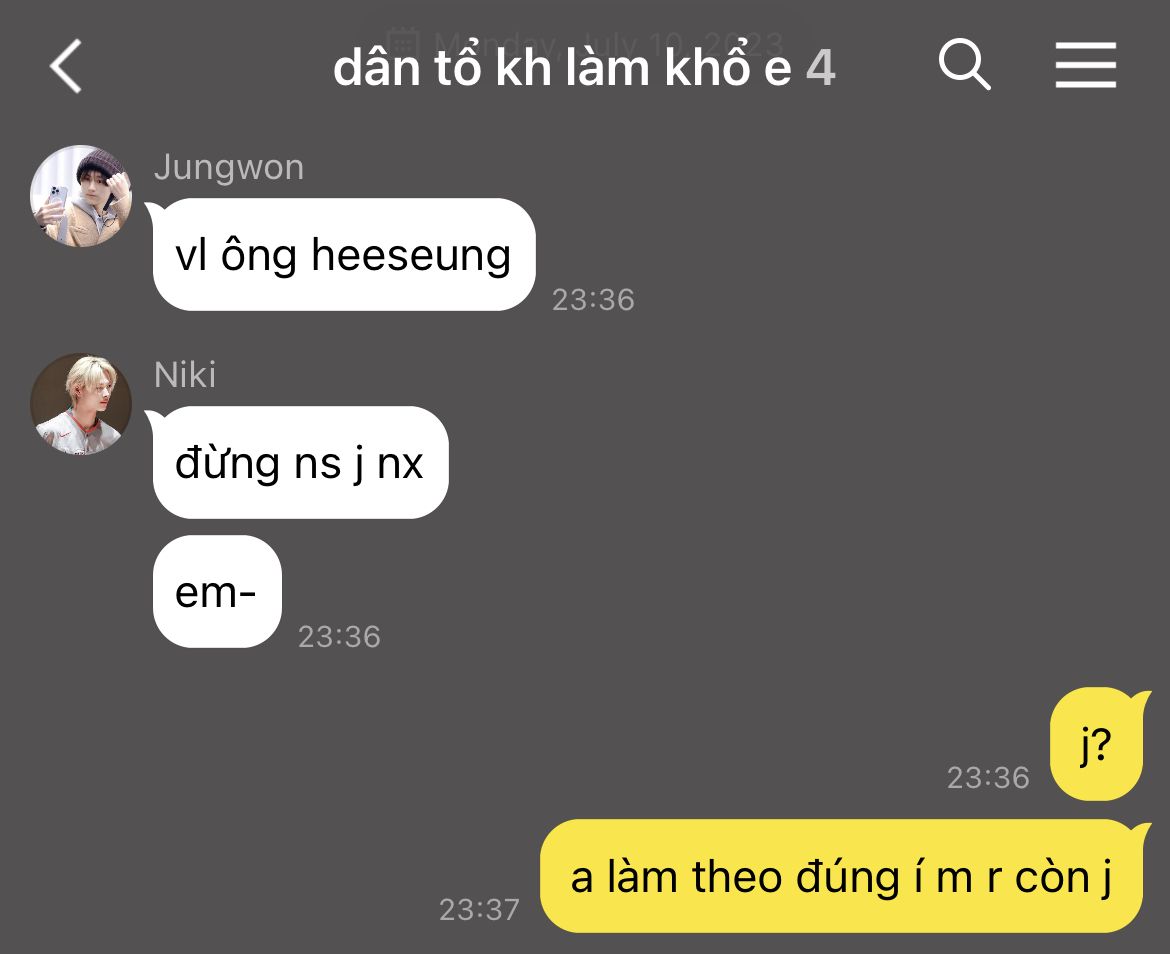Open the hamburger menu icon
The image size is (1170, 954).
click(1085, 65)
